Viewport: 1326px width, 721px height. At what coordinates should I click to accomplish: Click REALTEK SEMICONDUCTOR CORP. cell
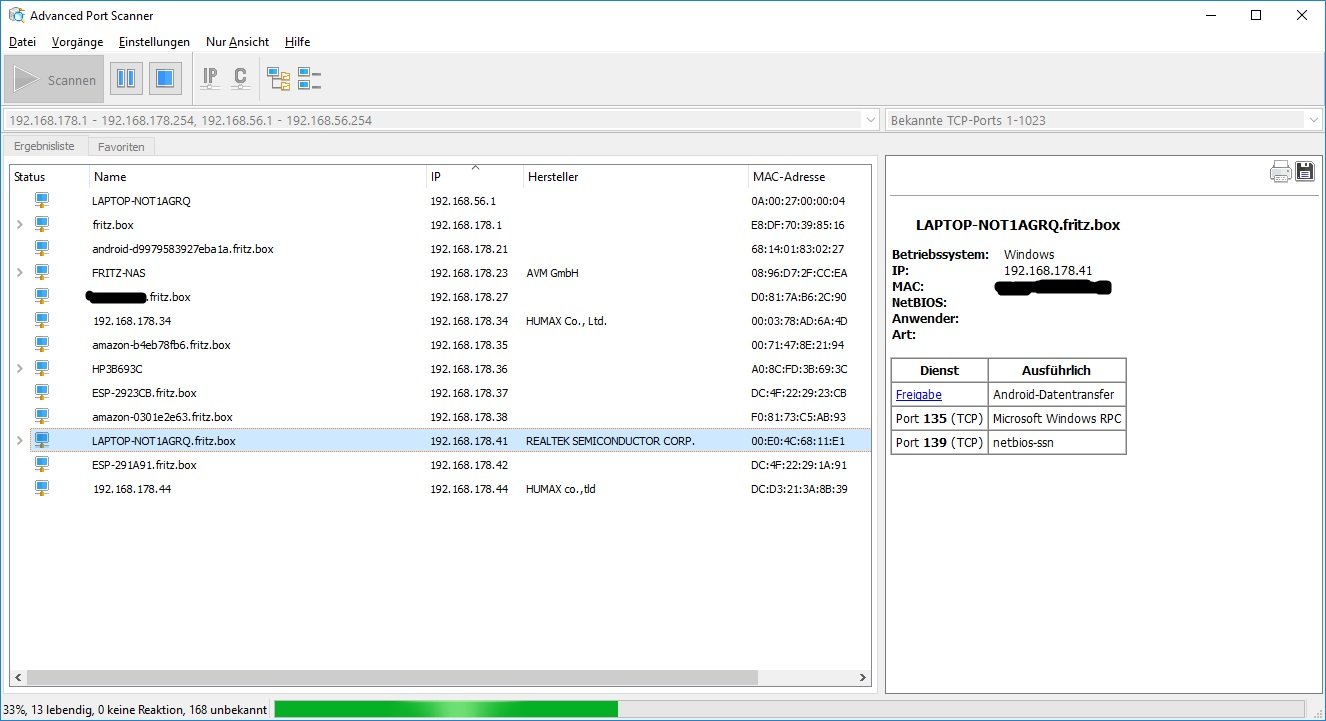[610, 441]
